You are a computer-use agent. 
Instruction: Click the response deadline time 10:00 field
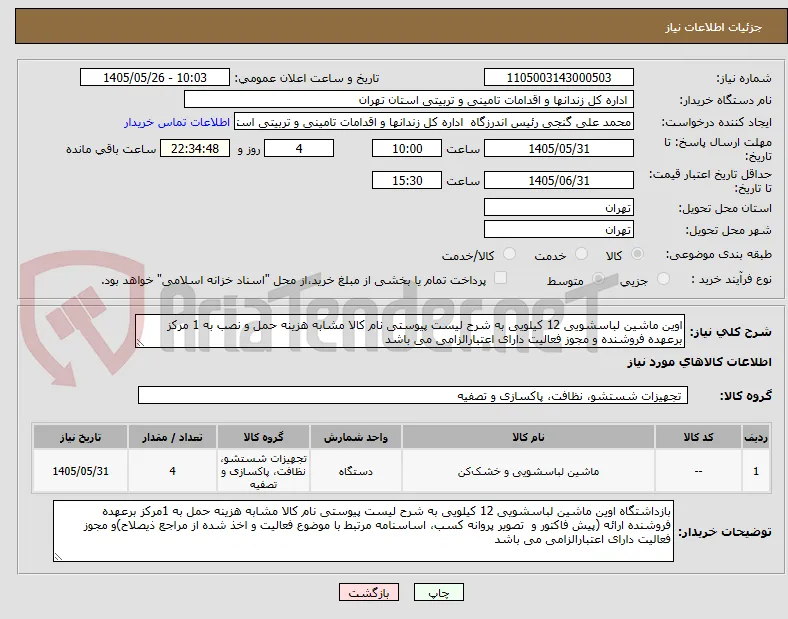[407, 149]
